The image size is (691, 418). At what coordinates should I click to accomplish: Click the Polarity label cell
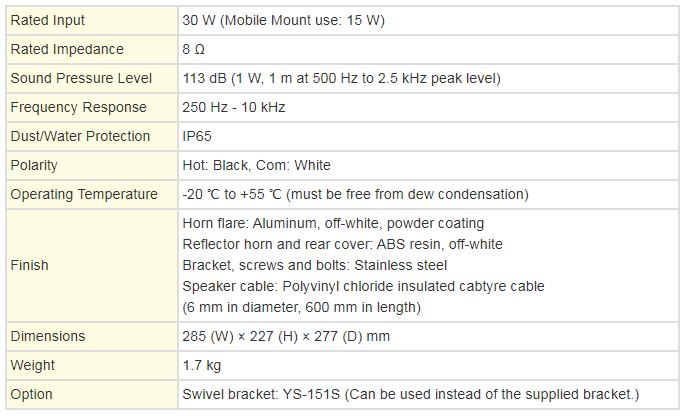coord(34,165)
